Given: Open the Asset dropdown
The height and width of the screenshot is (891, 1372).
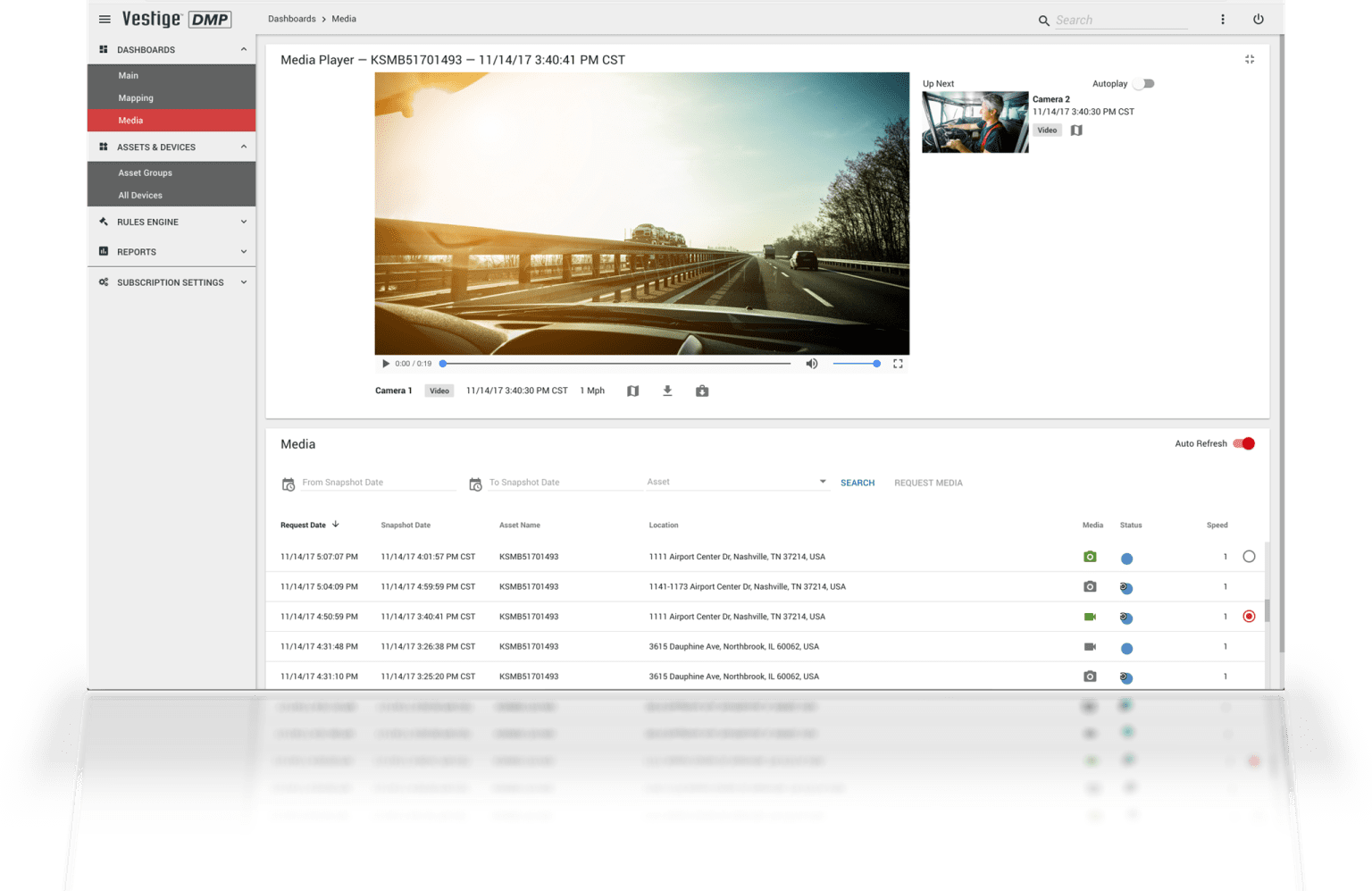Looking at the screenshot, I should [737, 483].
